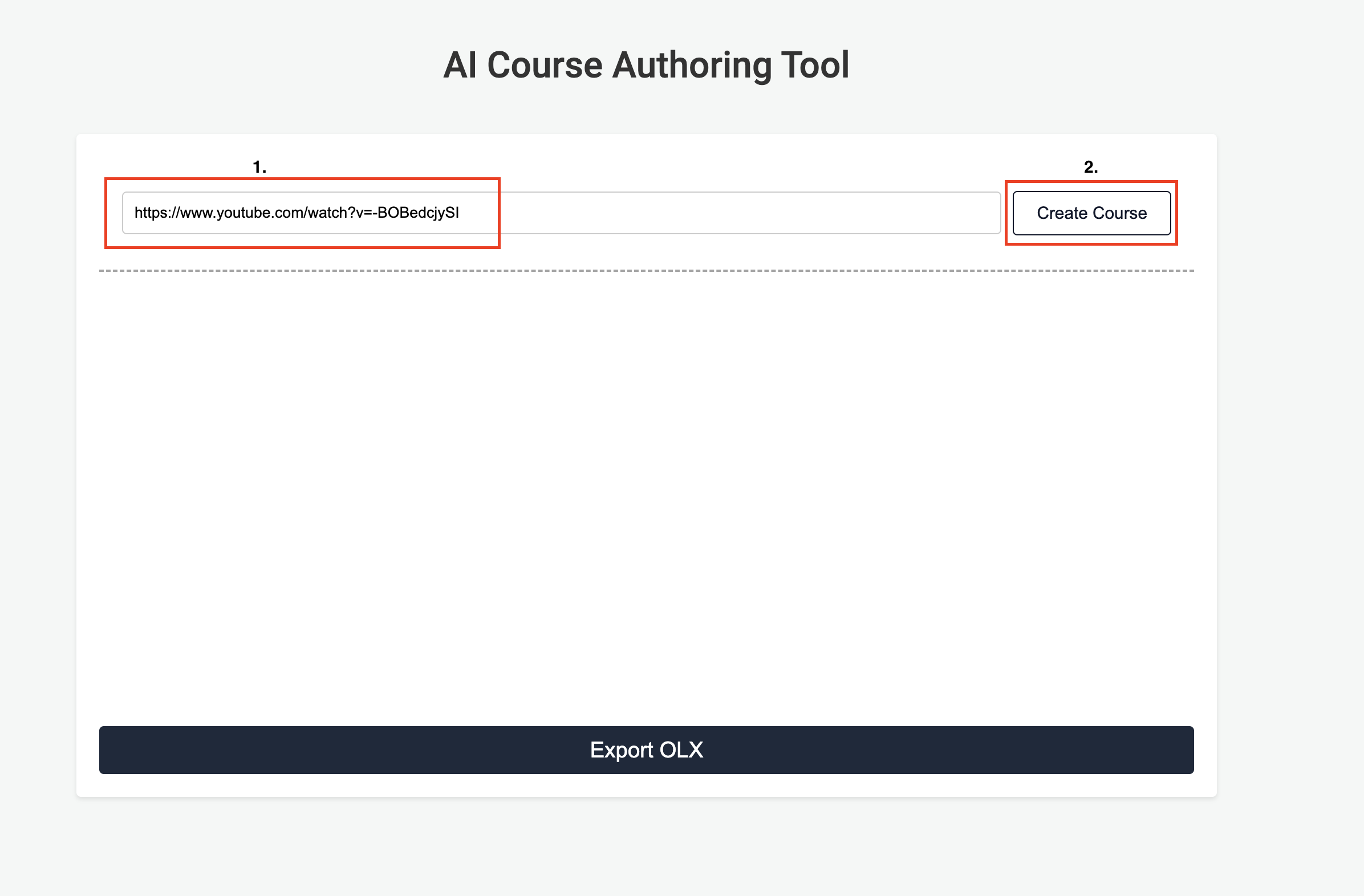Click the Create Course button
Image resolution: width=1364 pixels, height=896 pixels.
pos(1091,213)
